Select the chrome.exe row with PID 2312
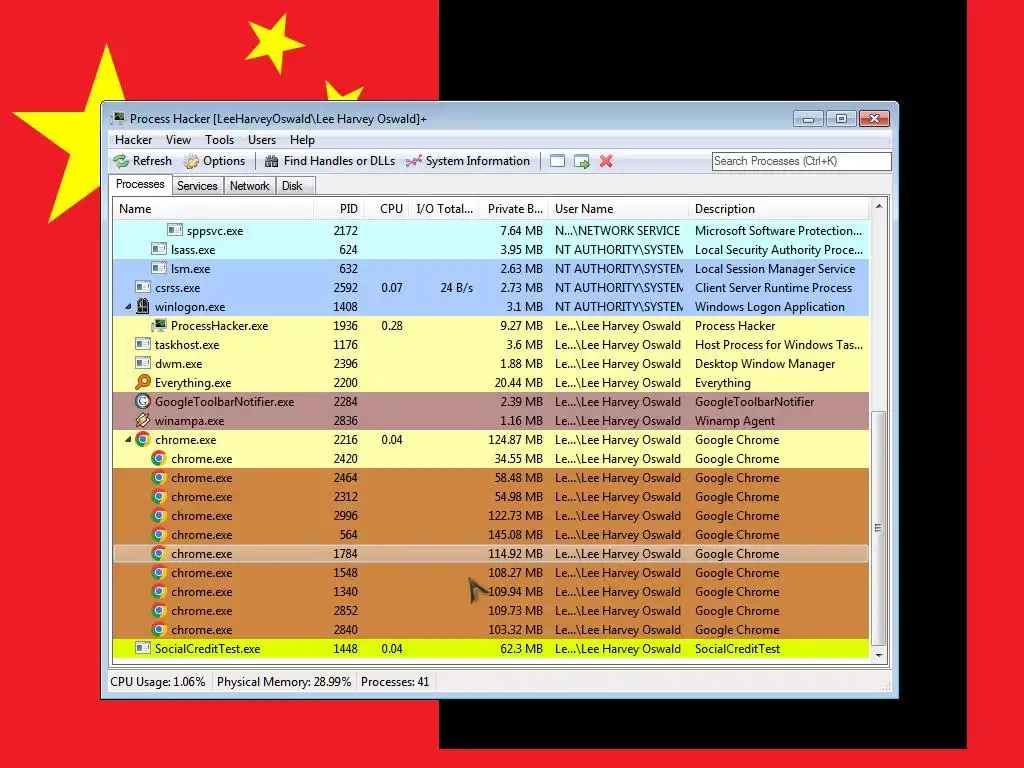 pos(491,496)
